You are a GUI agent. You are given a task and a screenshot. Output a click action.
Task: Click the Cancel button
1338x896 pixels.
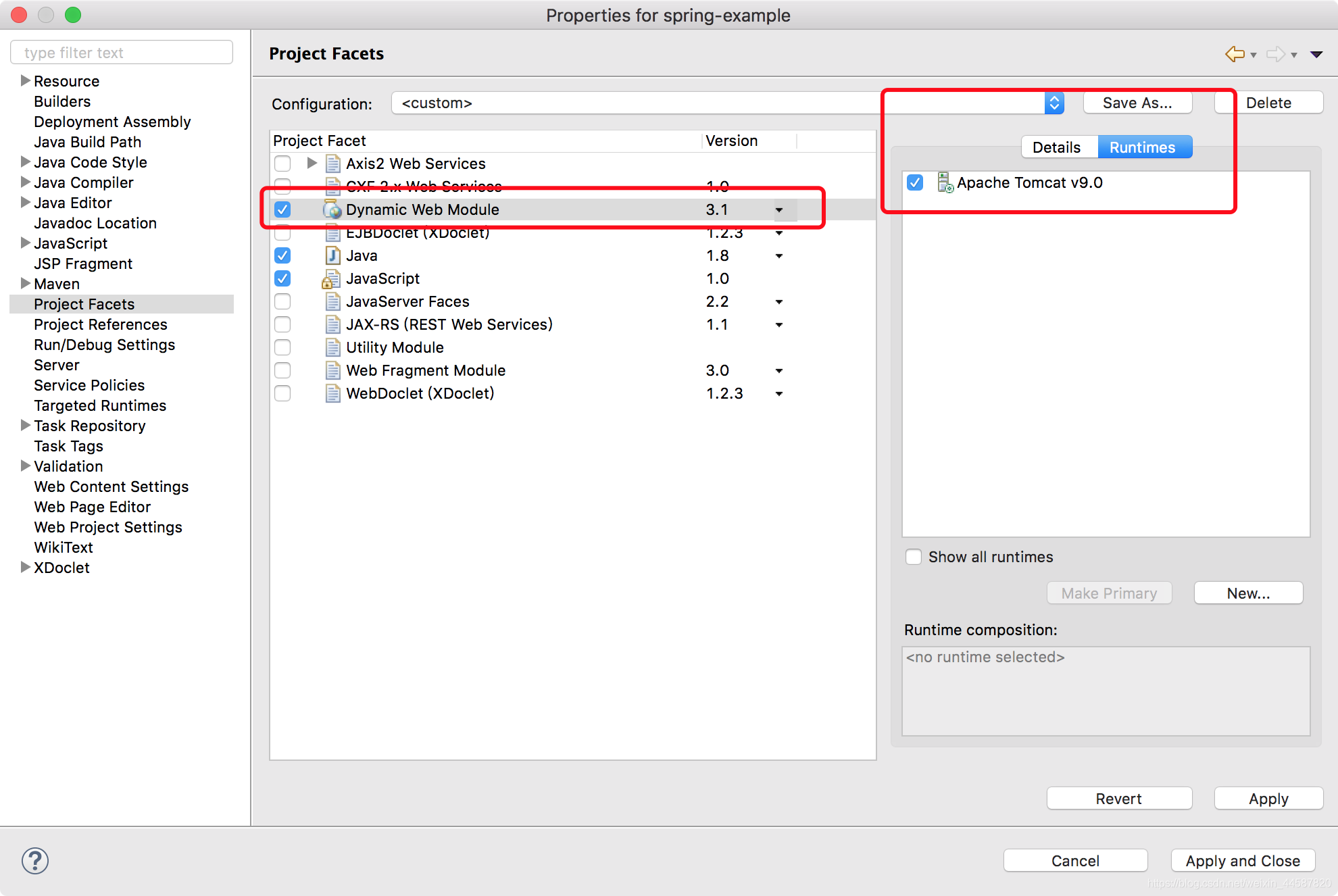[x=1075, y=861]
